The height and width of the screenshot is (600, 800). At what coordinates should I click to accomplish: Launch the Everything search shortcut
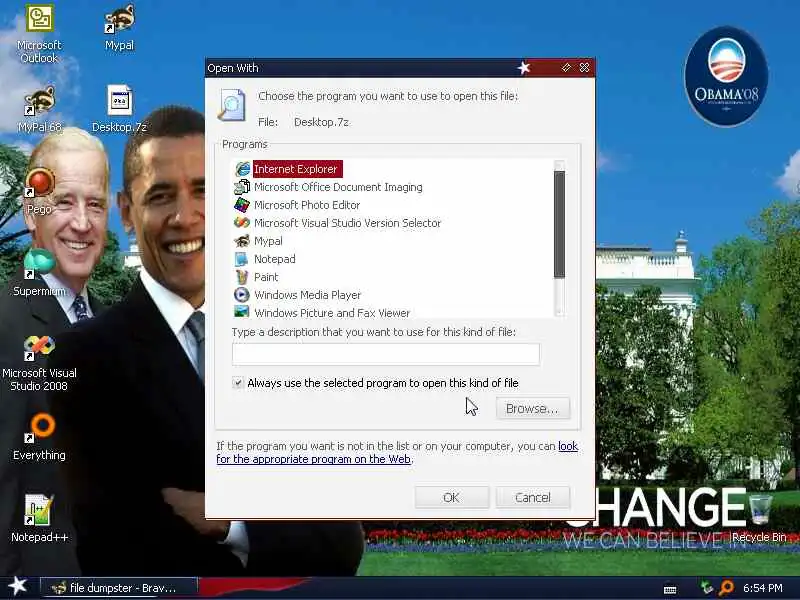click(x=39, y=437)
